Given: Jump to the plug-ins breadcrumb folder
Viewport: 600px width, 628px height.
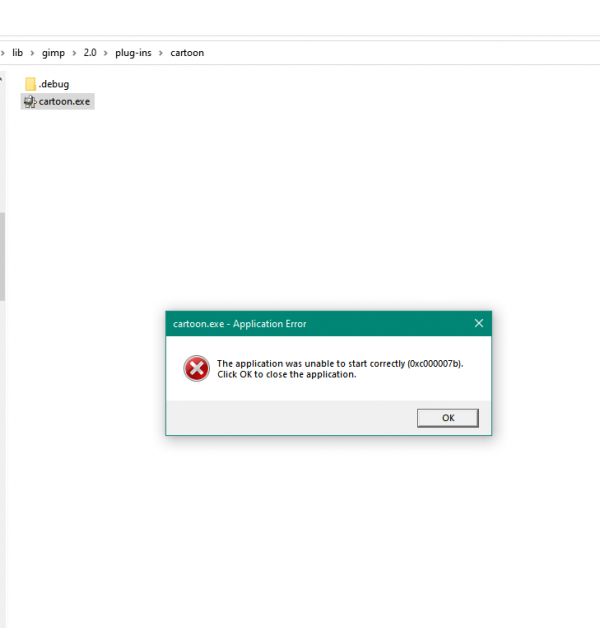Looking at the screenshot, I should click(133, 53).
